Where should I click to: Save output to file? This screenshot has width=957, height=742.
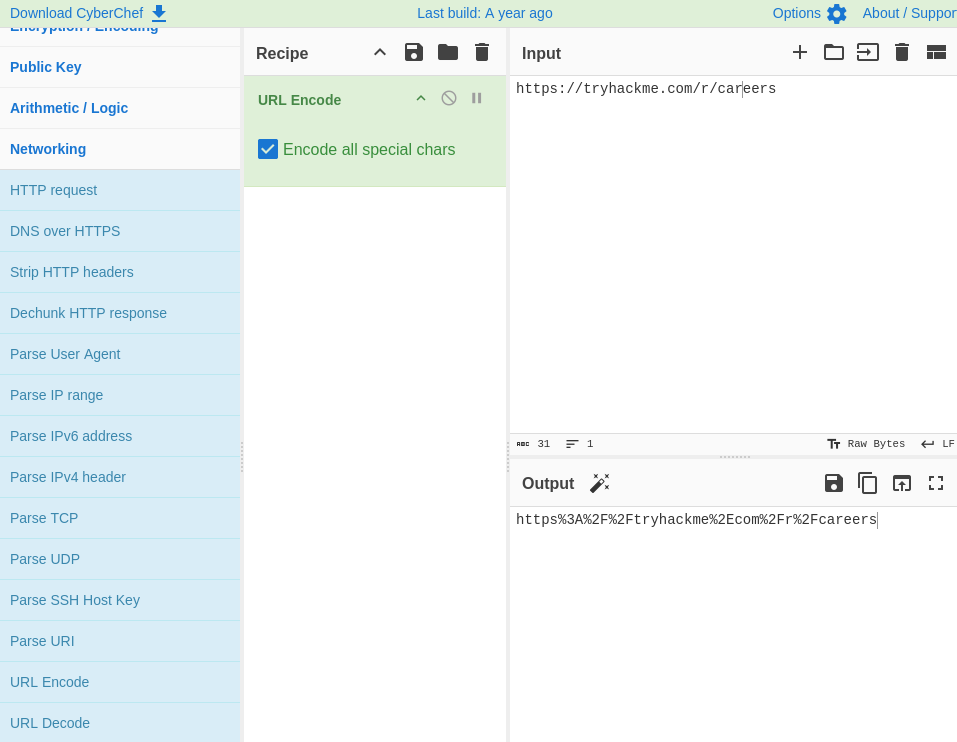(834, 483)
